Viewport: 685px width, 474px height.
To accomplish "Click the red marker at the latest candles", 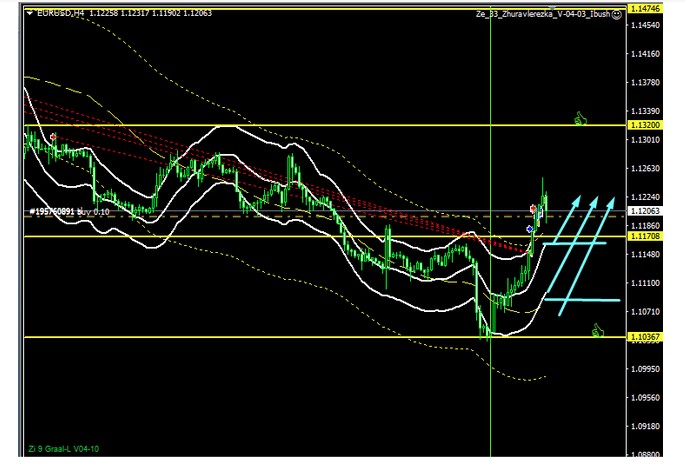I will click(533, 208).
